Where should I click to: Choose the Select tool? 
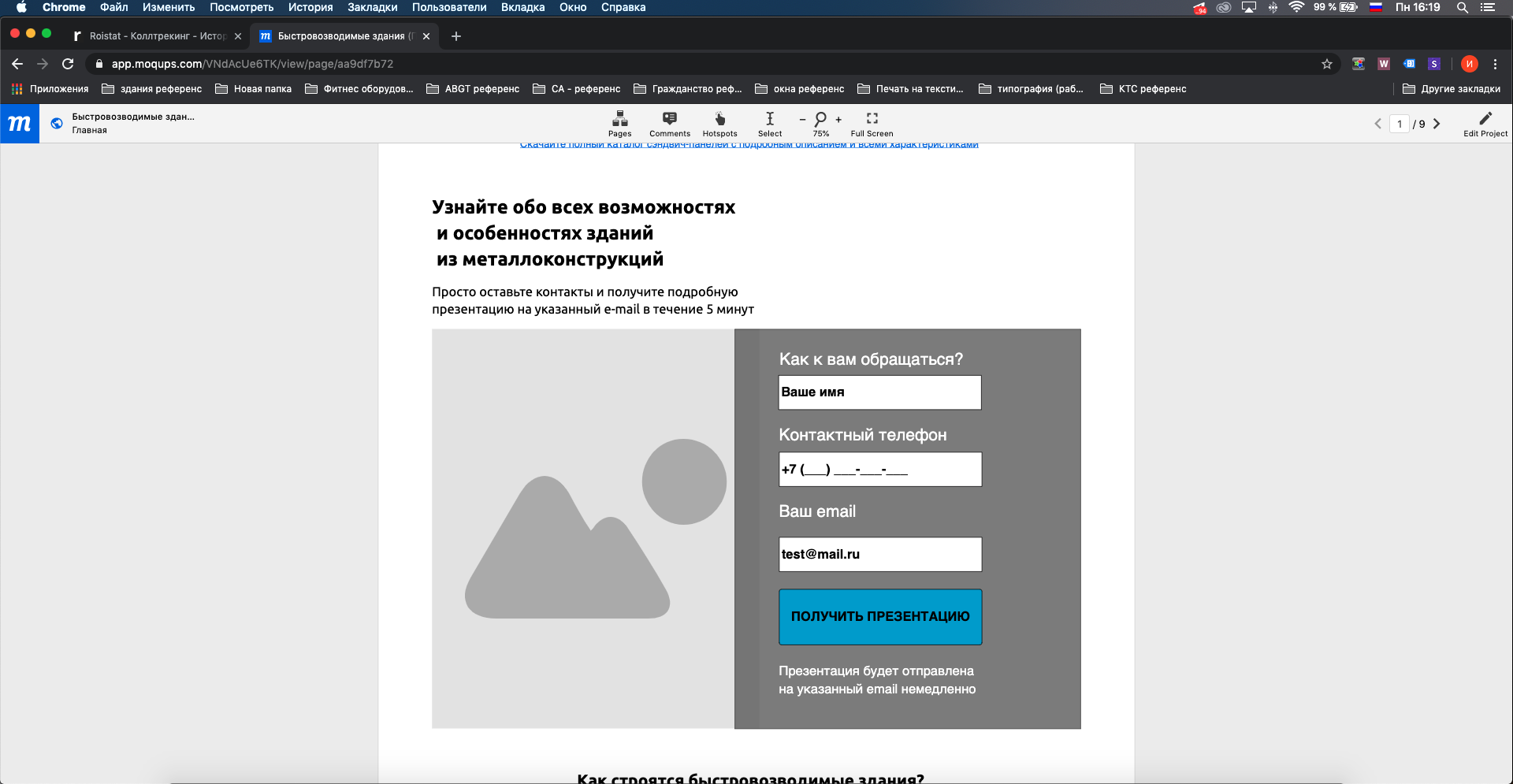pyautogui.click(x=770, y=124)
